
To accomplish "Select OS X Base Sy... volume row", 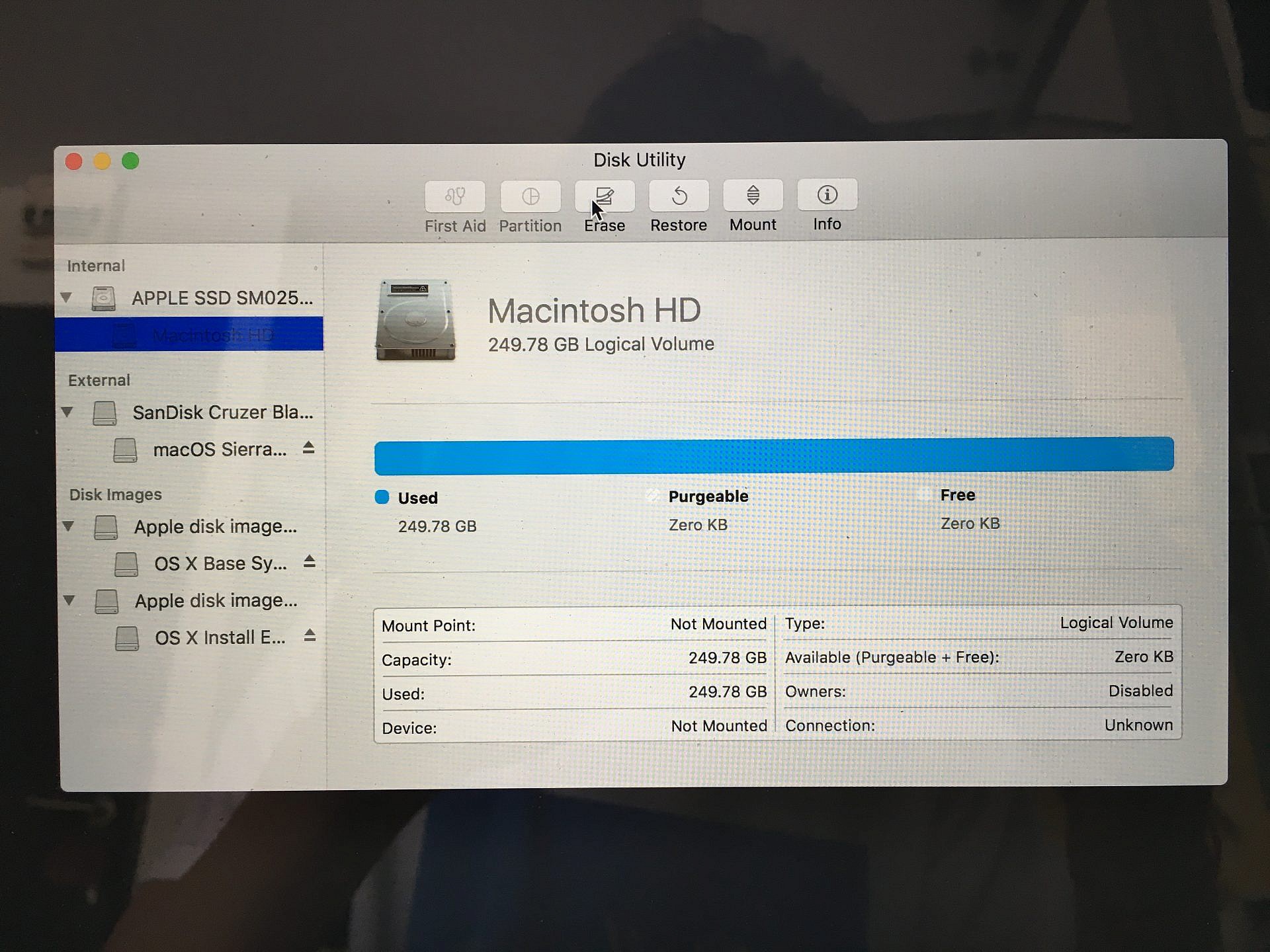I will coord(192,564).
